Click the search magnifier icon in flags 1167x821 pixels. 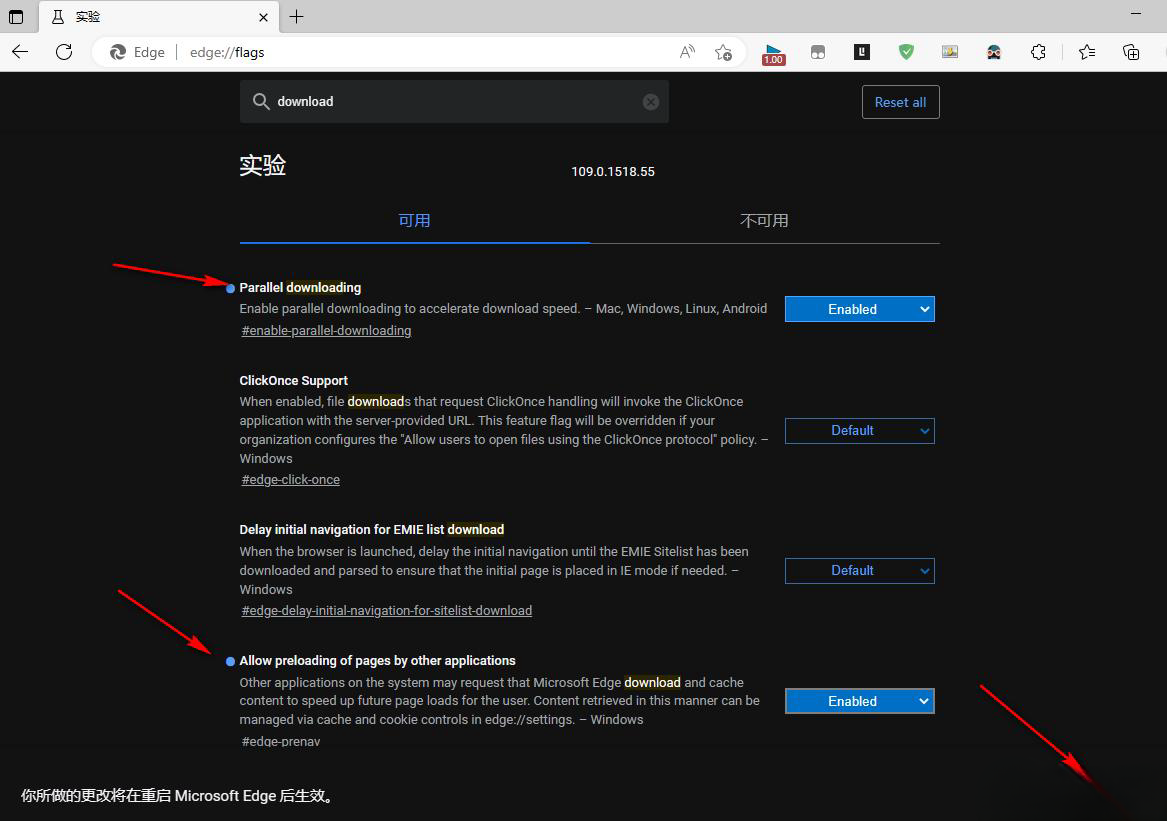point(260,101)
